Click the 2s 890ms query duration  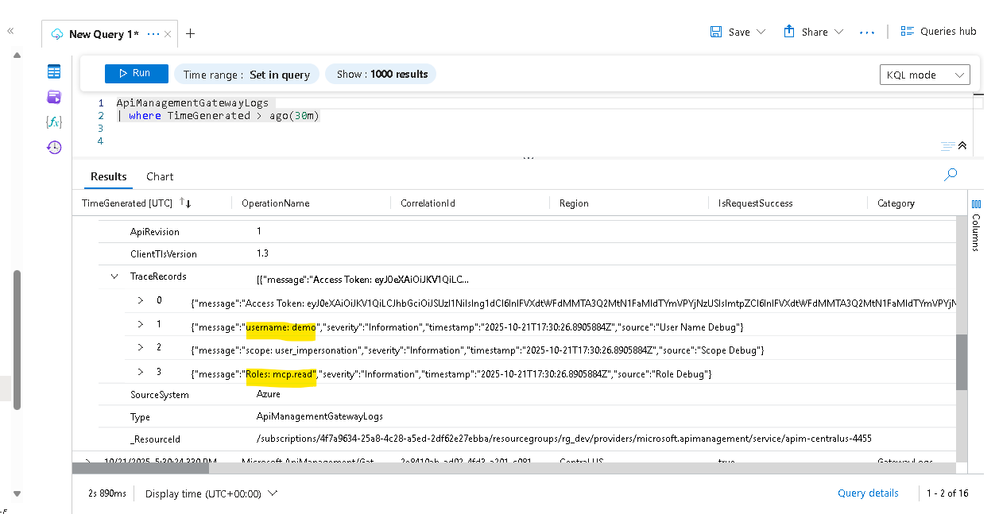pos(107,494)
